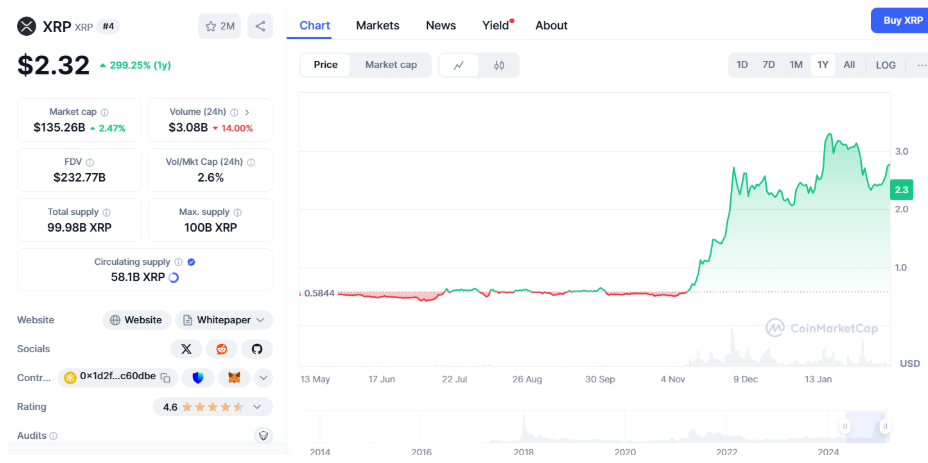This screenshot has height=463, width=928.
Task: Switch chart to line view
Action: 459,65
